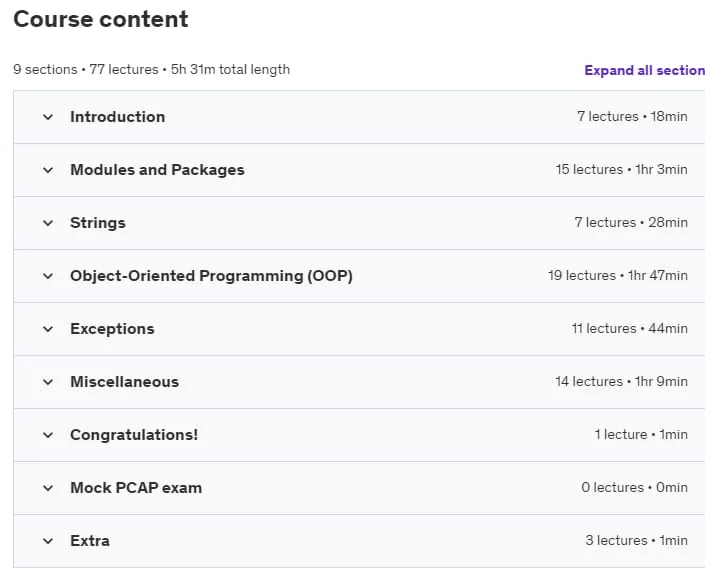Expand the Miscellaneous section chevron

[48, 382]
